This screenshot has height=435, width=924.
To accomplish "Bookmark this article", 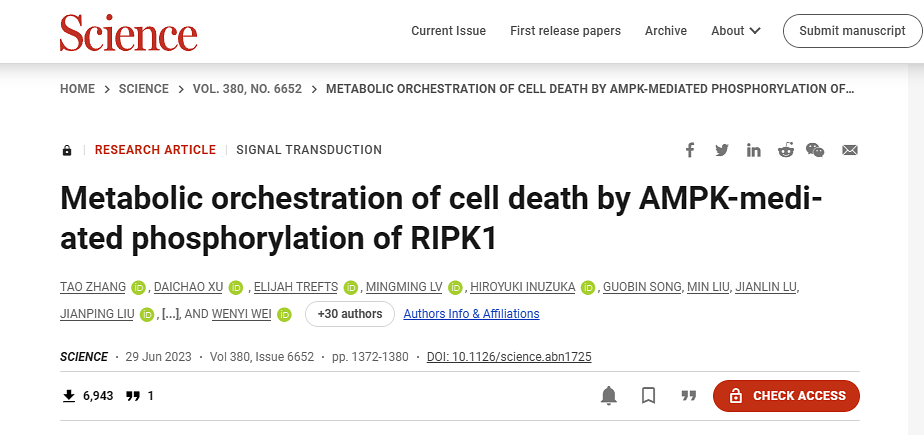I will [x=648, y=396].
